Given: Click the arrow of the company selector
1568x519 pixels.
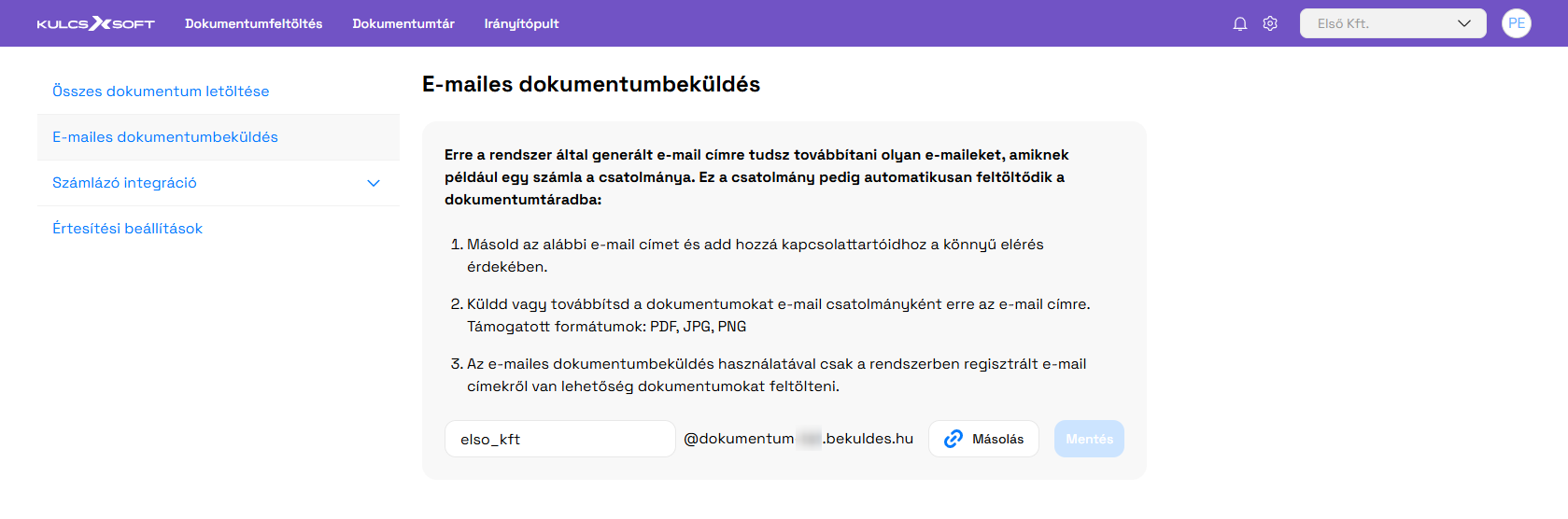Looking at the screenshot, I should coord(1463,23).
